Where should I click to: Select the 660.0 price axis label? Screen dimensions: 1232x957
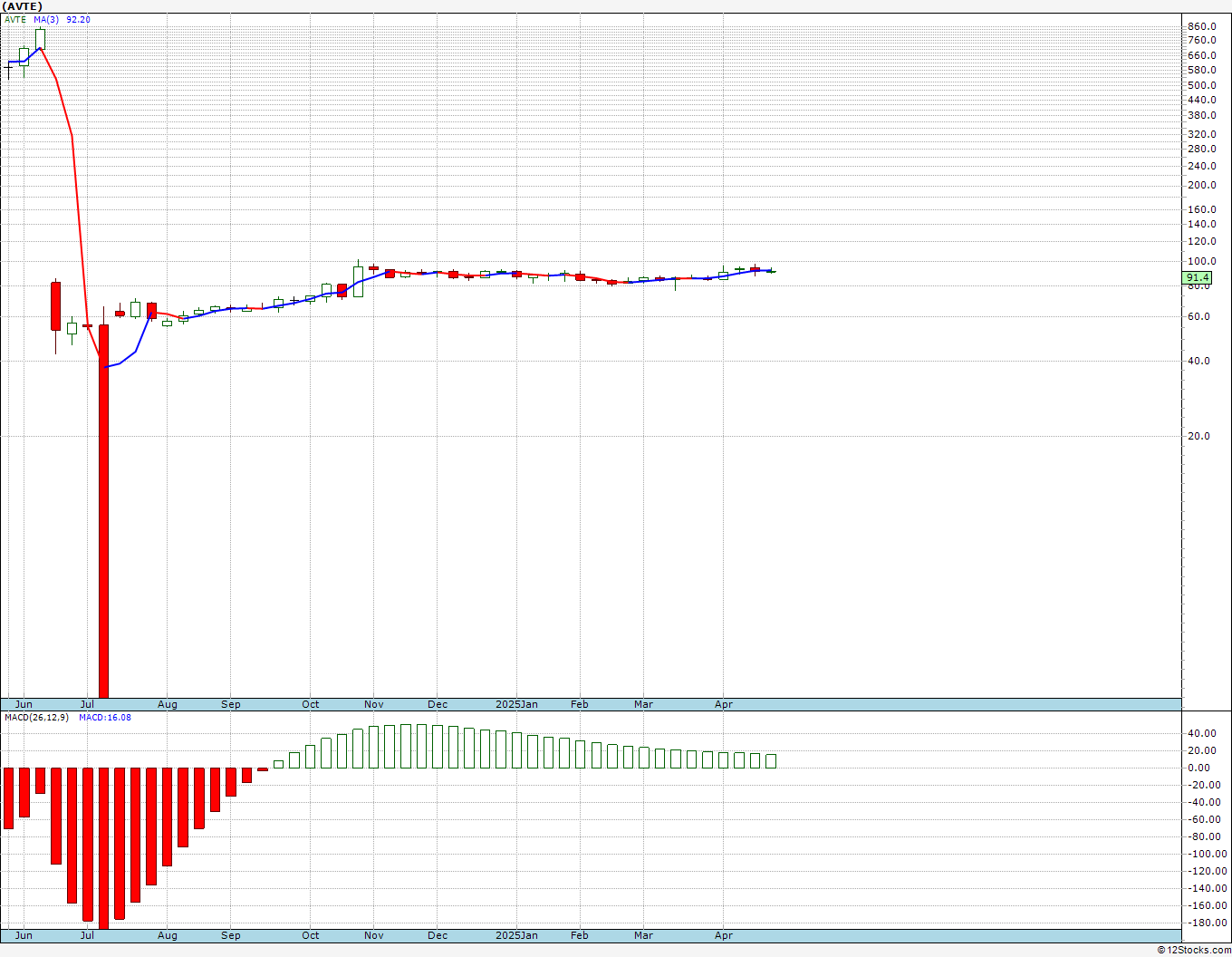1202,55
